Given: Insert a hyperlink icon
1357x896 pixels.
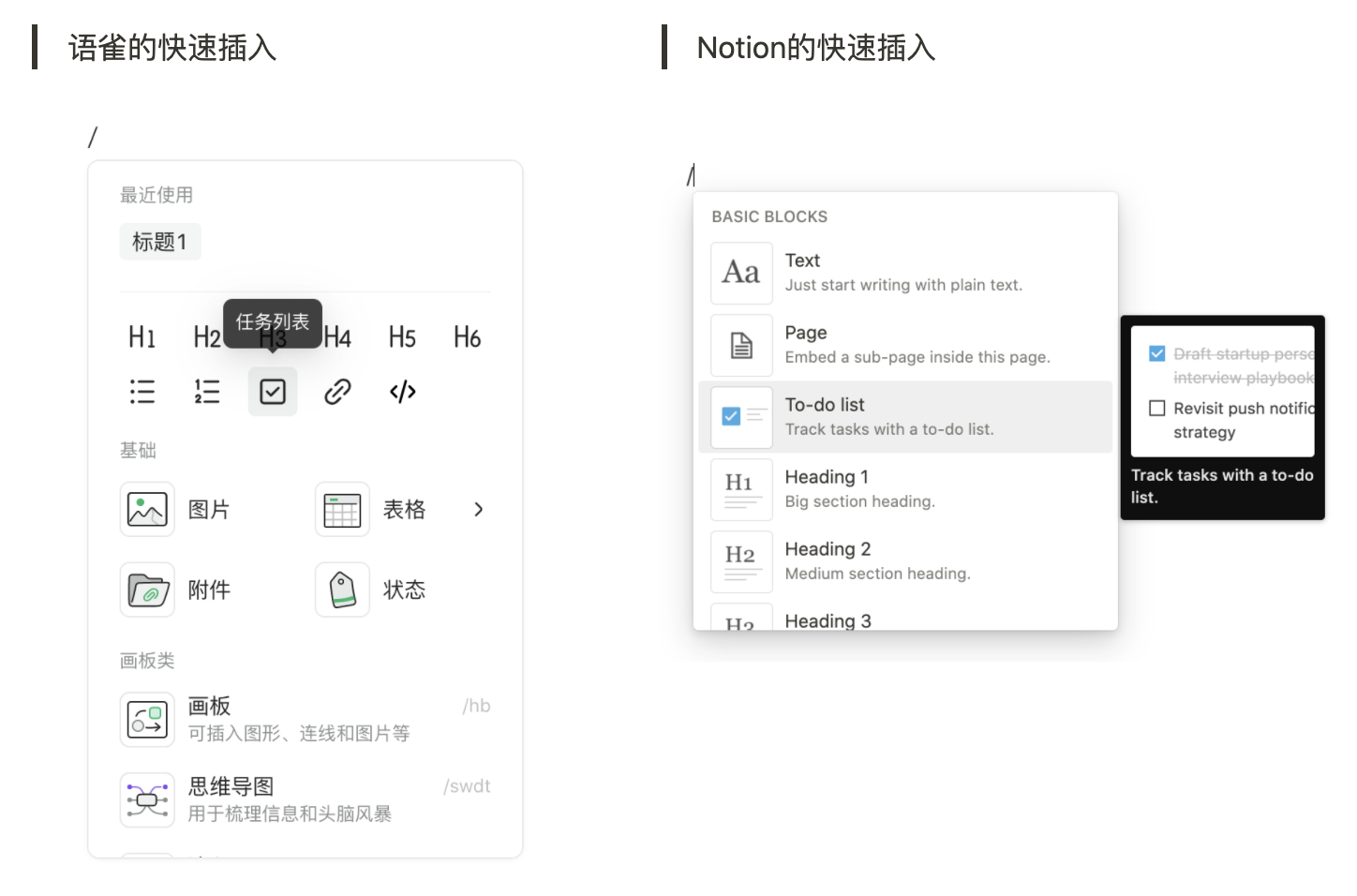Looking at the screenshot, I should click(337, 391).
